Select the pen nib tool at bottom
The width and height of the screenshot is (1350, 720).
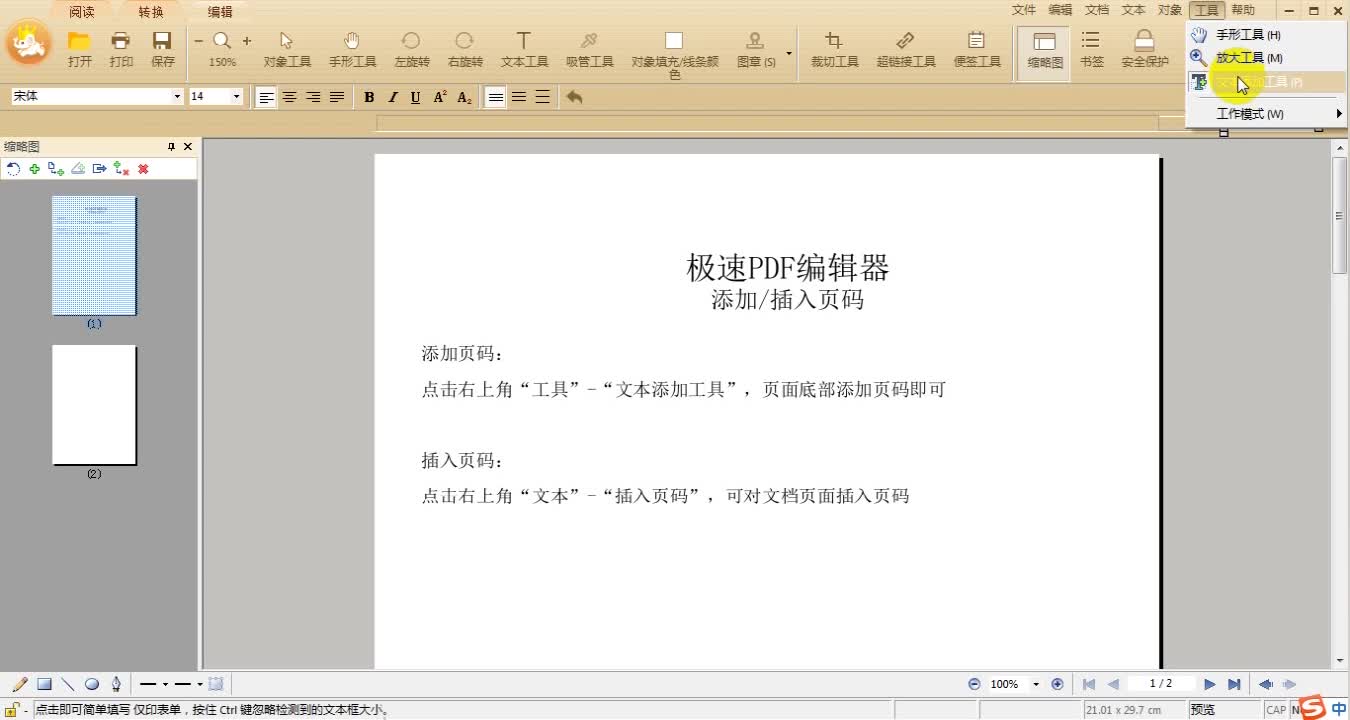pyautogui.click(x=116, y=684)
